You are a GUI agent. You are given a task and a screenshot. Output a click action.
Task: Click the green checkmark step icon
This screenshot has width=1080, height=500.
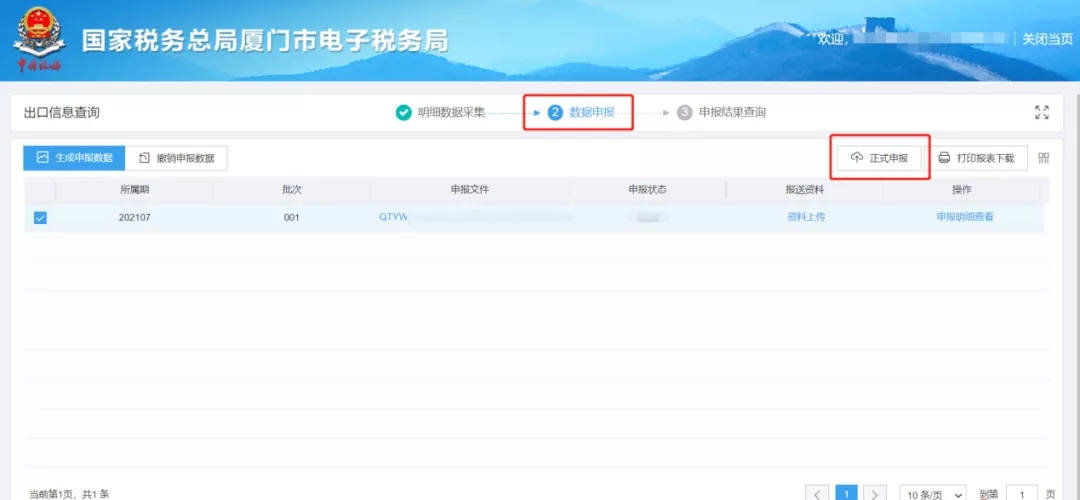(x=404, y=113)
